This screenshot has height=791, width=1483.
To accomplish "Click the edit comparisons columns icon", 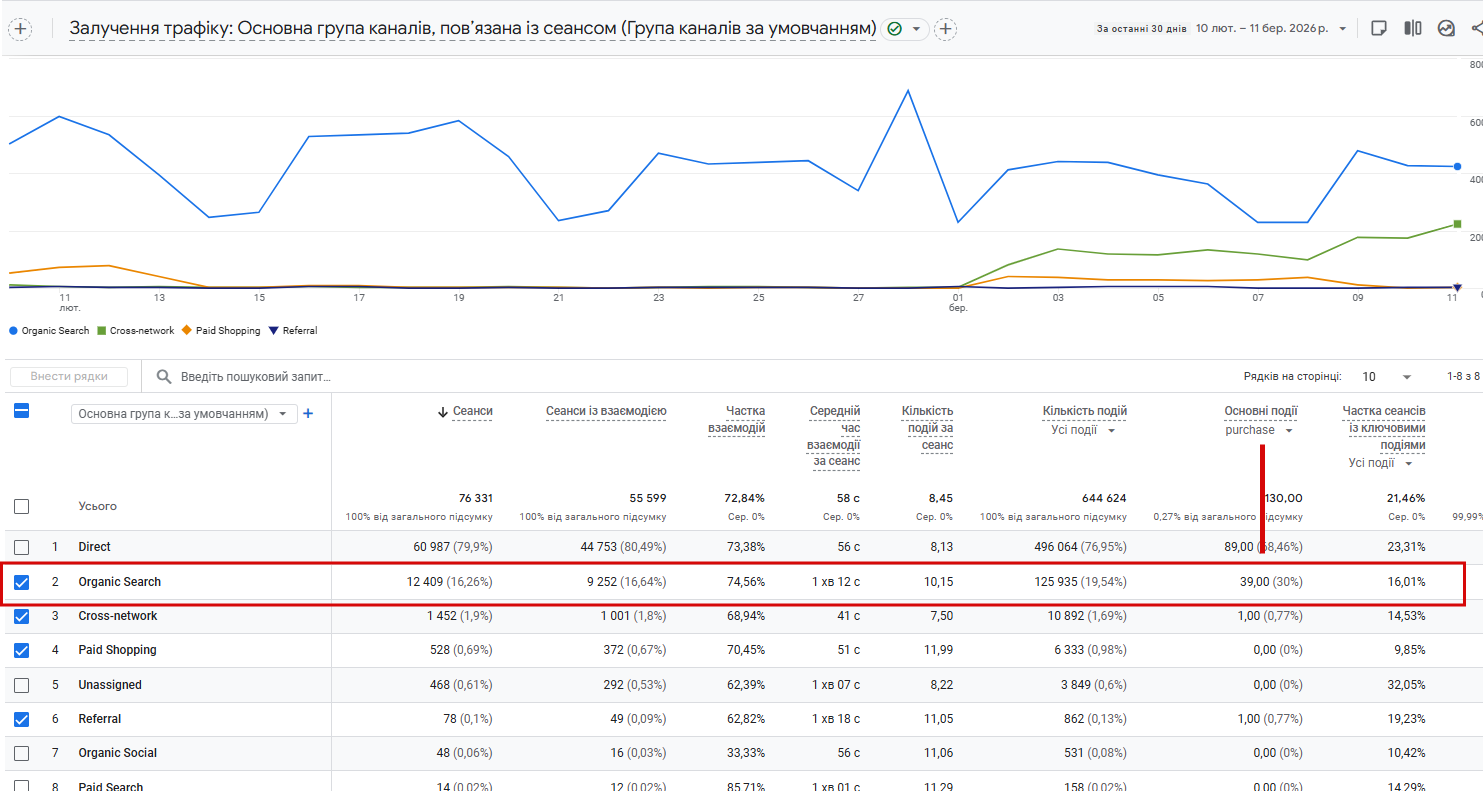I will (x=1412, y=28).
